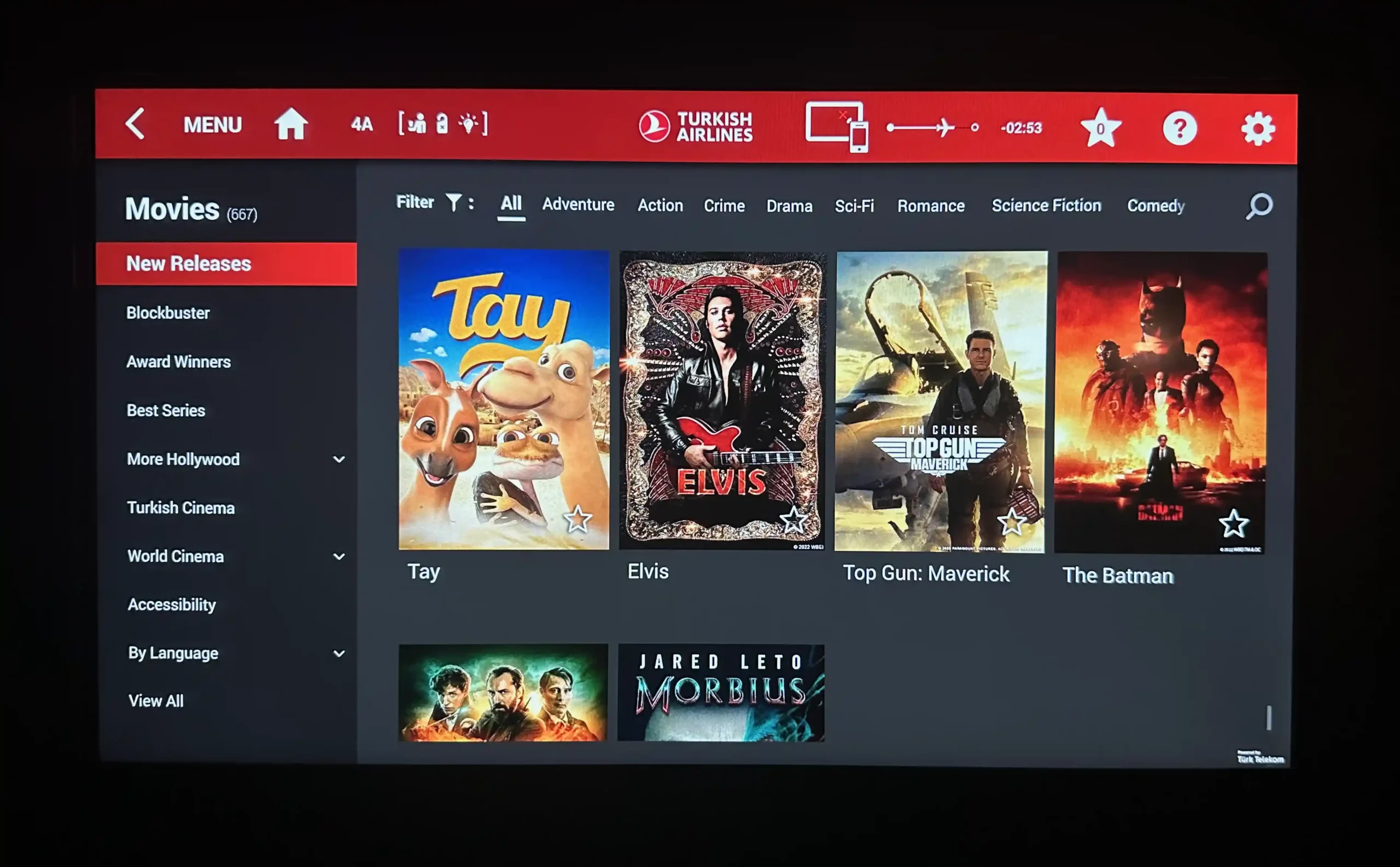The height and width of the screenshot is (867, 1400).
Task: Click the Comedy genre filter tab
Action: coord(1156,205)
